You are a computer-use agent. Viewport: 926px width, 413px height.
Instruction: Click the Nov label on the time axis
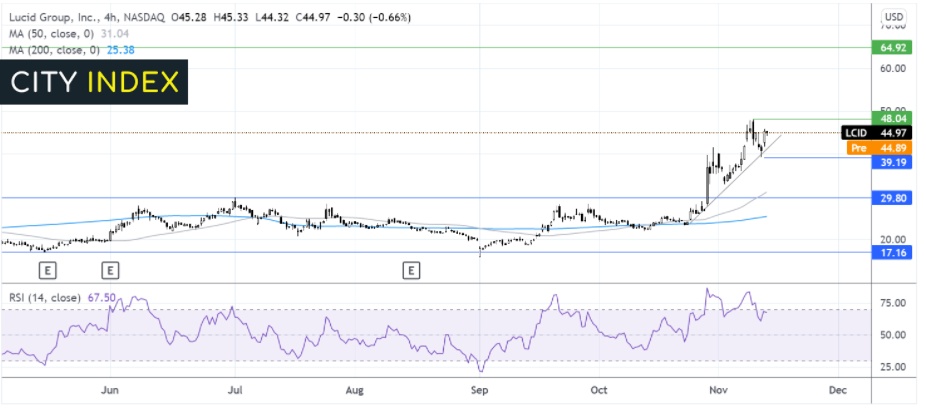click(718, 391)
